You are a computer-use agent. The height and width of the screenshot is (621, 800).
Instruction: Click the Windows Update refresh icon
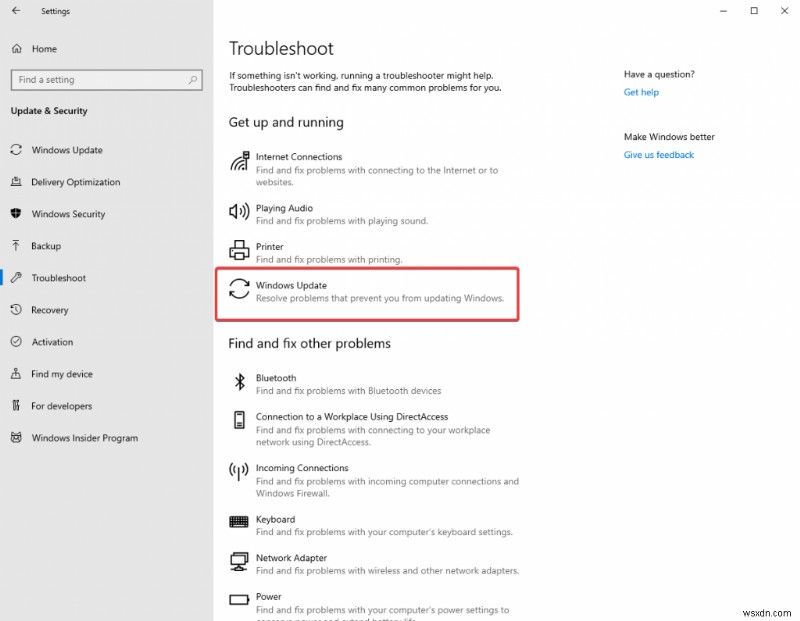pyautogui.click(x=239, y=290)
